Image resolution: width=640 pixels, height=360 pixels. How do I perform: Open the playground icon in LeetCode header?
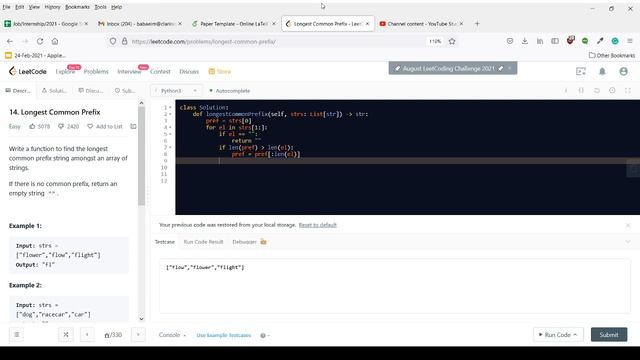pyautogui.click(x=581, y=71)
